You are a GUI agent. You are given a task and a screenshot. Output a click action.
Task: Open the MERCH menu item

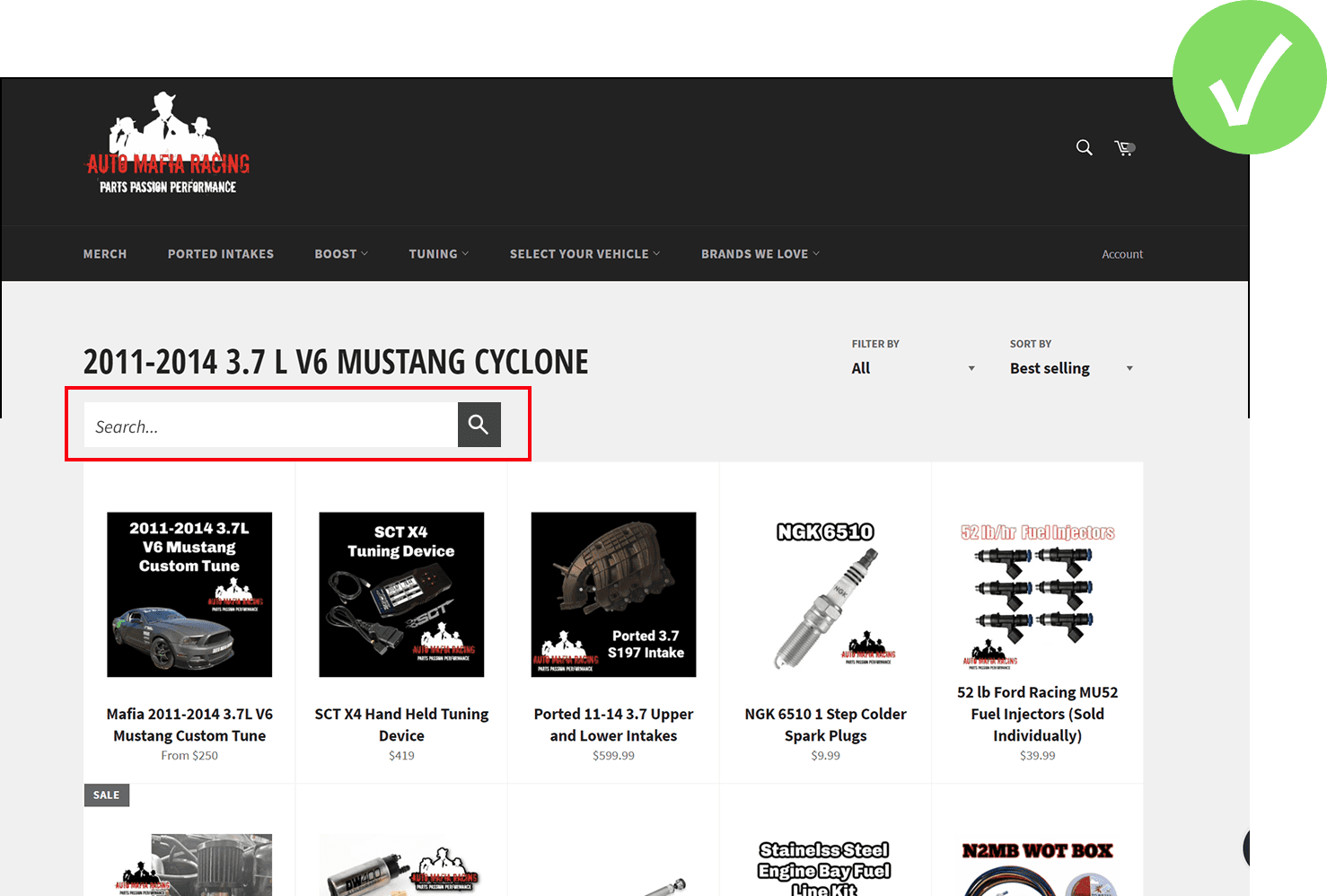tap(105, 254)
